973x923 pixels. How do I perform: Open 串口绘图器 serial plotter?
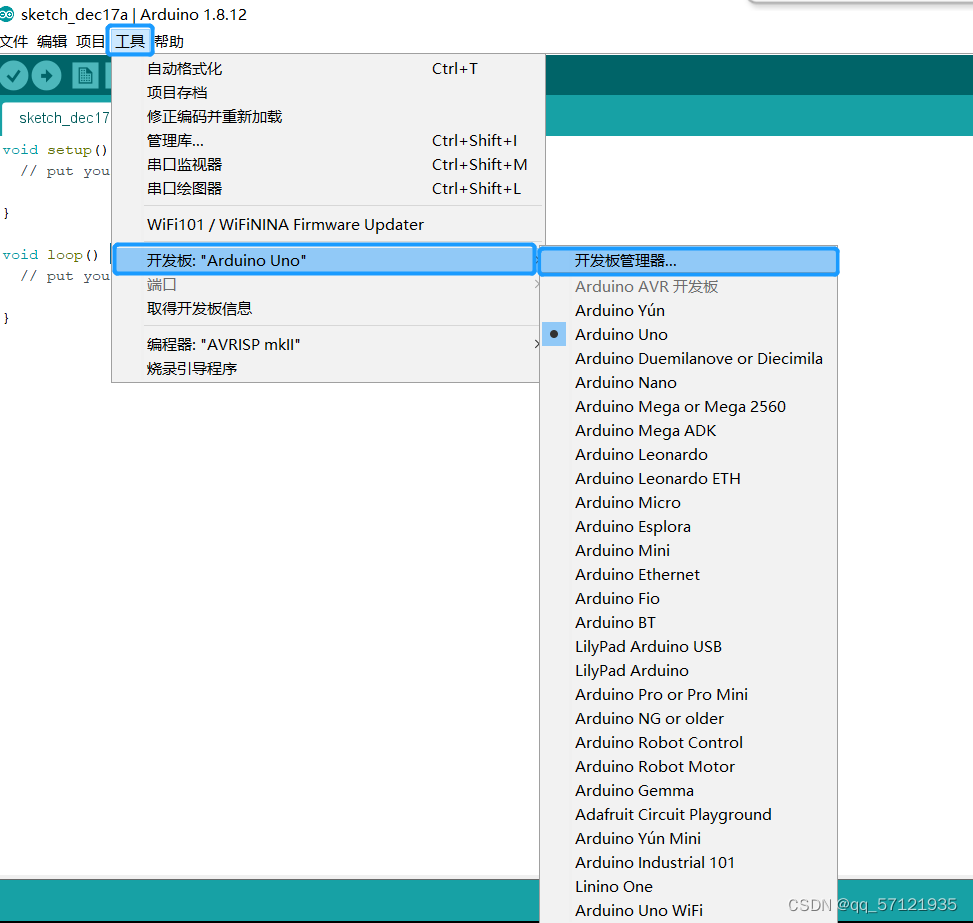(x=328, y=189)
